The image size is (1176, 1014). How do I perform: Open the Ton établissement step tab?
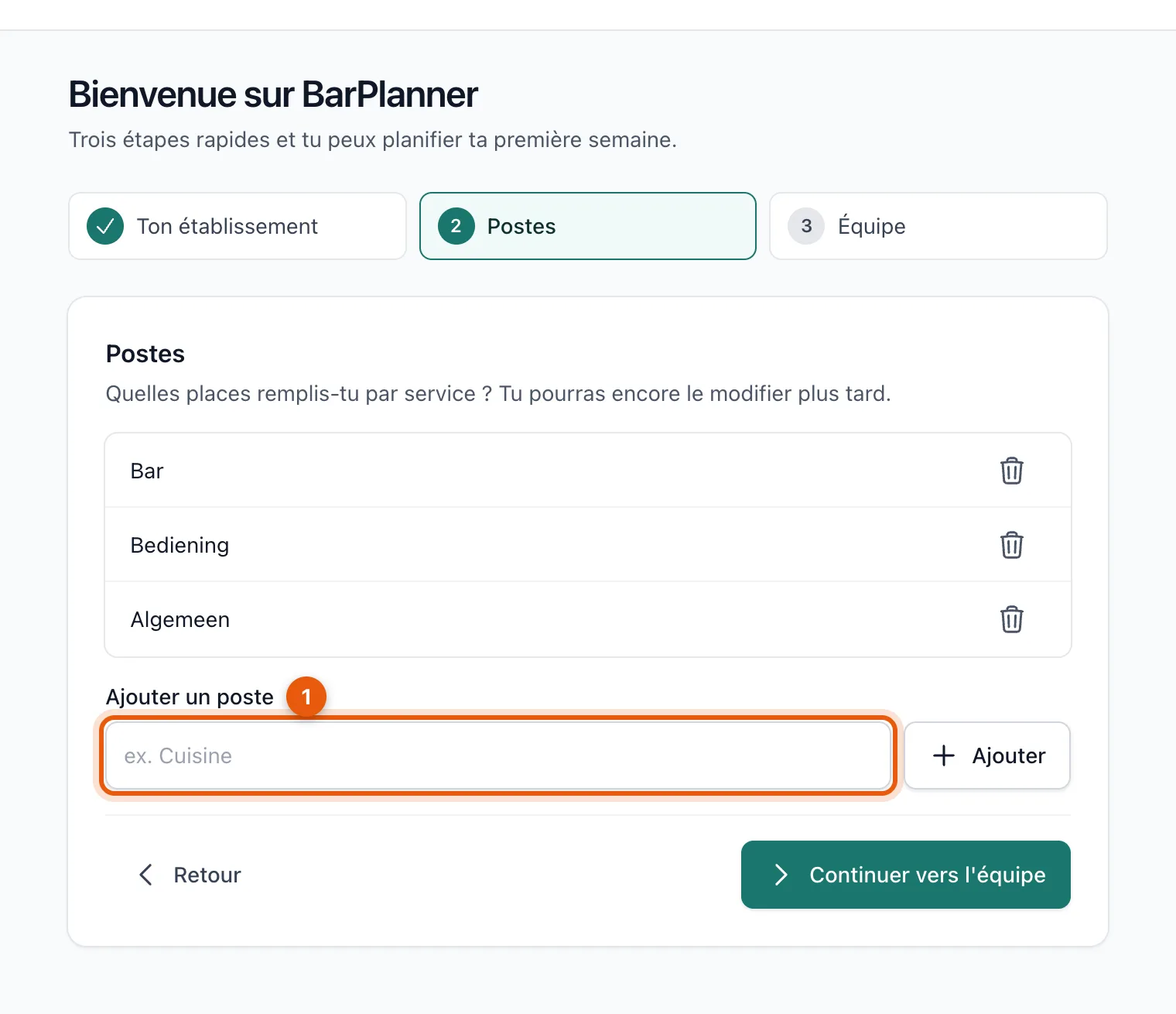pyautogui.click(x=238, y=226)
